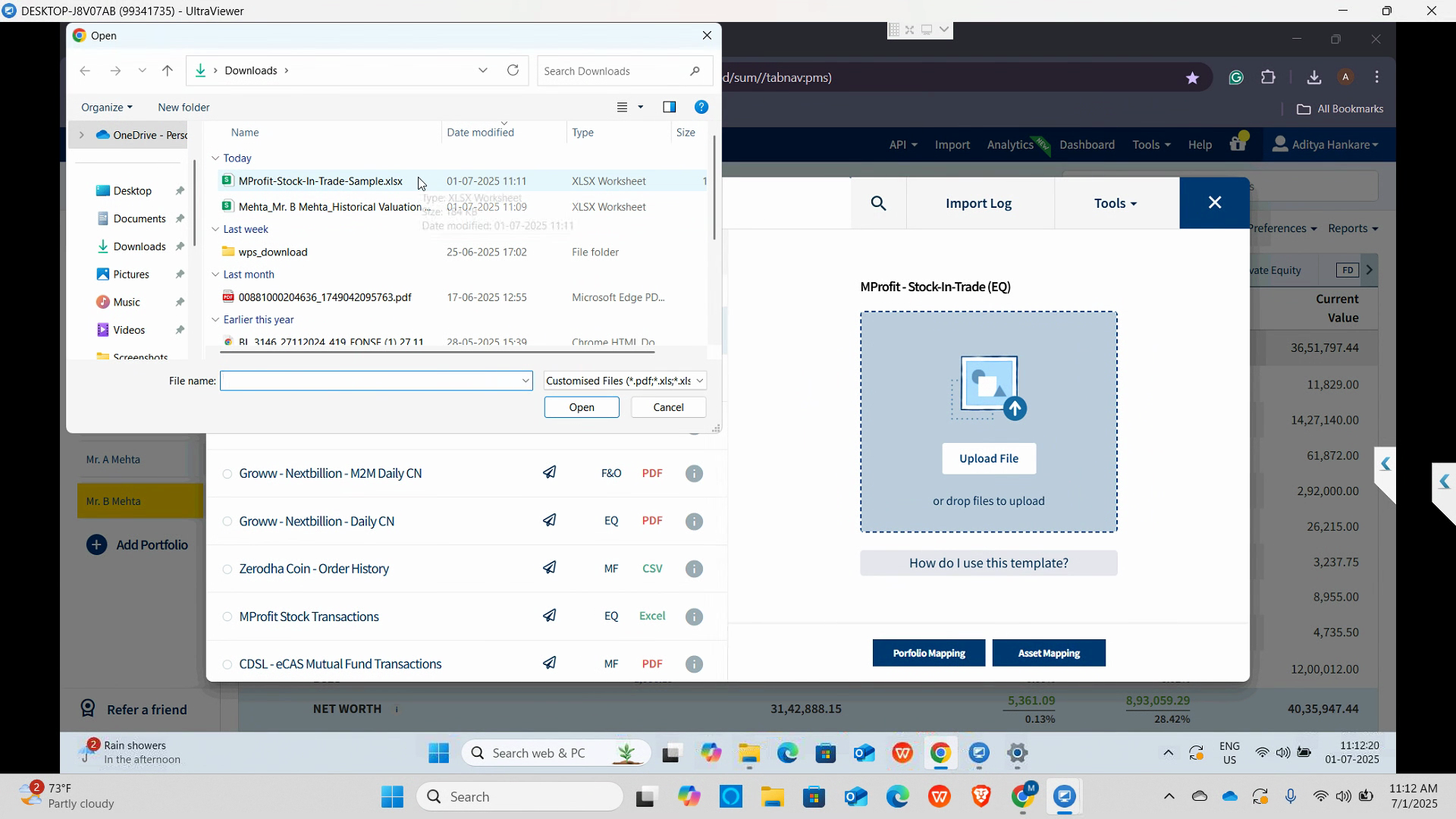
Task: Open Analytics menu item
Action: pos(1010,144)
